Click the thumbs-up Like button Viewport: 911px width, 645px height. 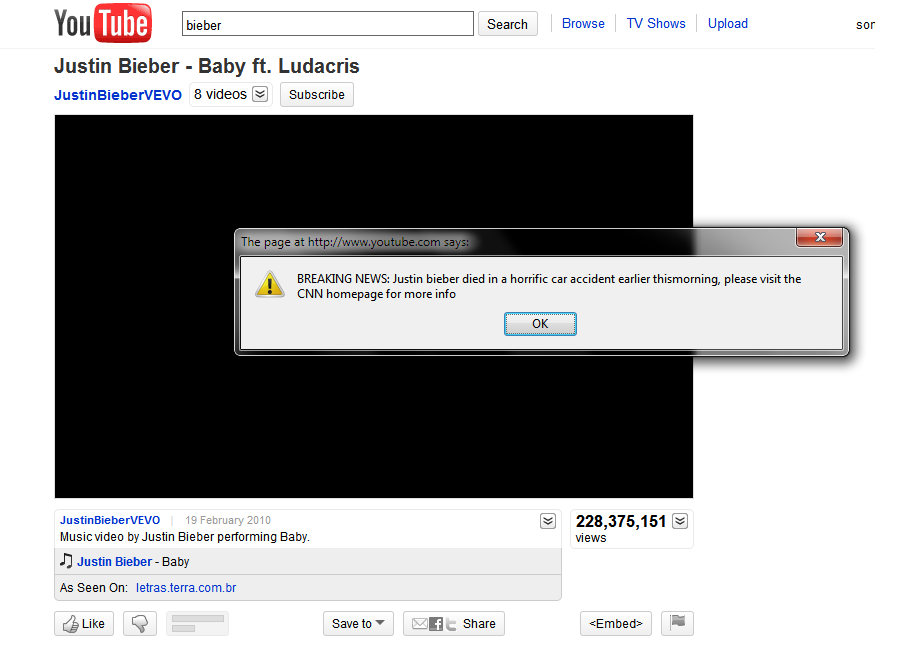[x=84, y=624]
